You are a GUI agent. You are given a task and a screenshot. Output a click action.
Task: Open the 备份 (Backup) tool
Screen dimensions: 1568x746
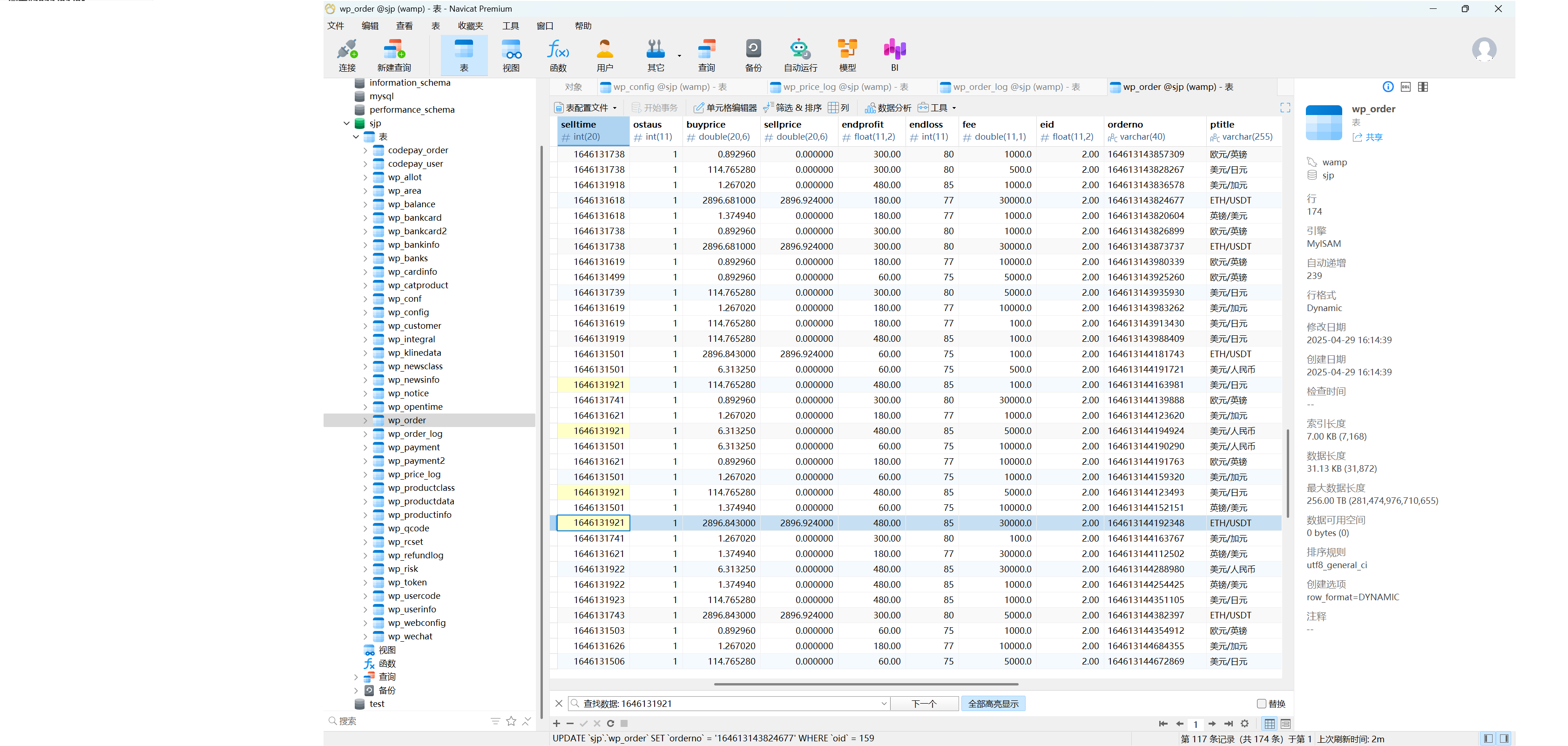tap(753, 55)
